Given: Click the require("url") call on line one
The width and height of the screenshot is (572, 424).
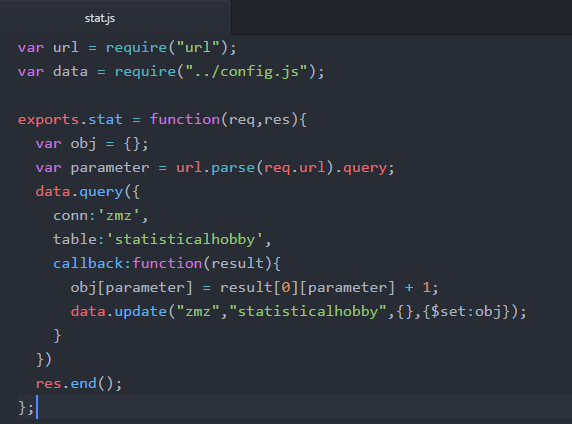Looking at the screenshot, I should coord(167,47).
